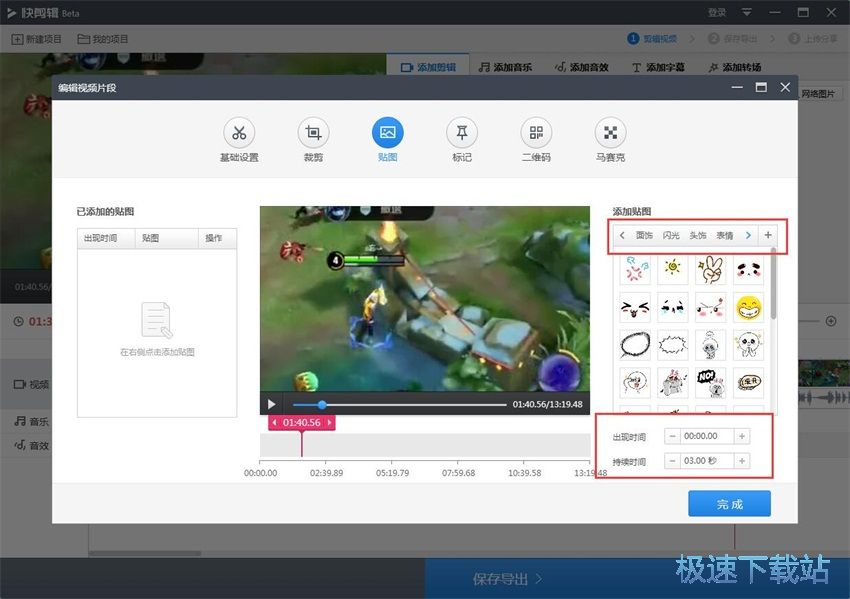
Task: Click 登录 in the title bar
Action: 717,12
